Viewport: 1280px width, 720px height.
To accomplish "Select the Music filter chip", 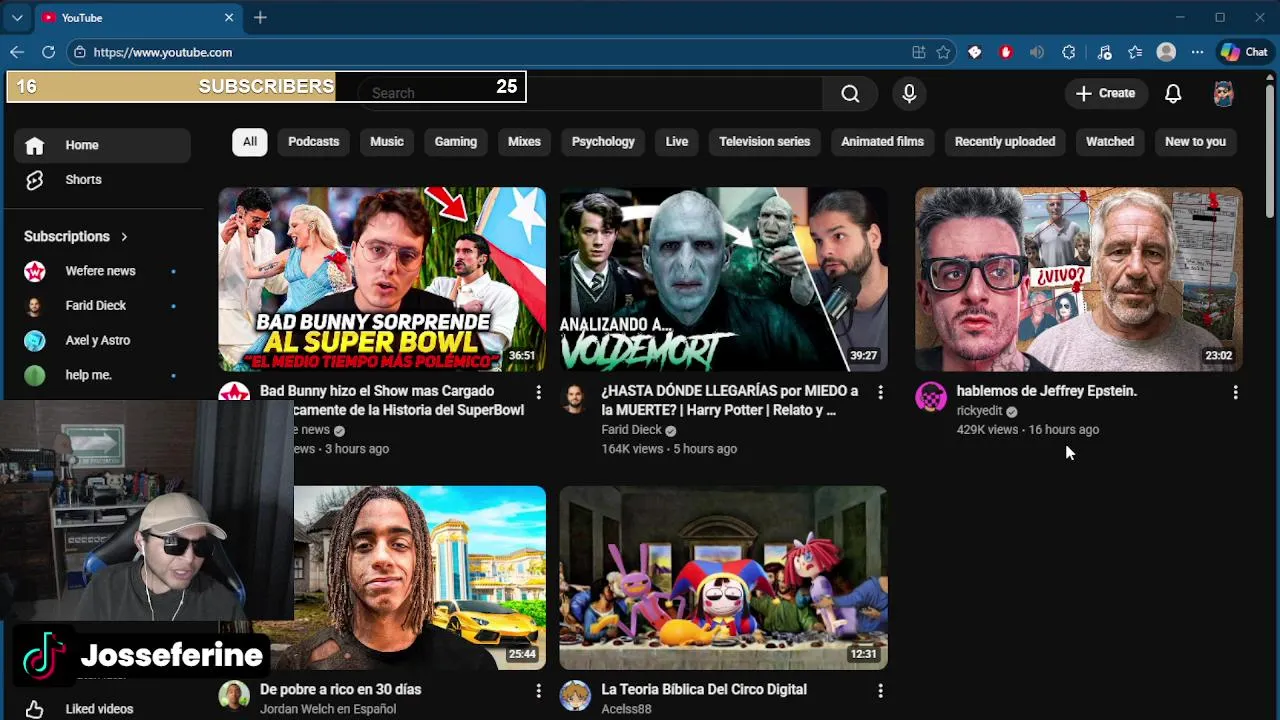I will coord(387,142).
